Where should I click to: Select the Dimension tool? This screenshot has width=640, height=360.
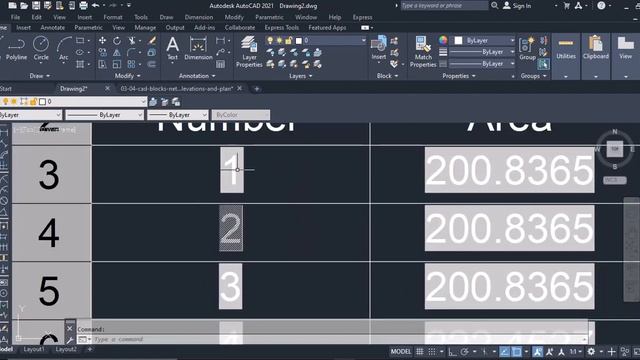198,49
